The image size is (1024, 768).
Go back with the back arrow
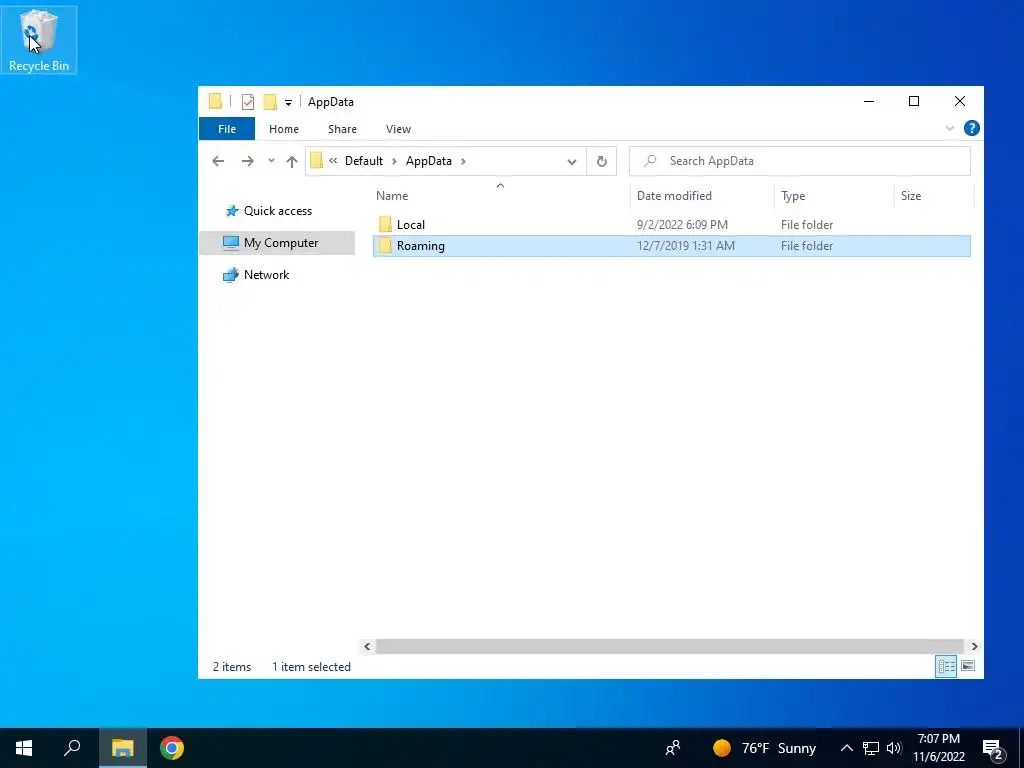click(218, 161)
